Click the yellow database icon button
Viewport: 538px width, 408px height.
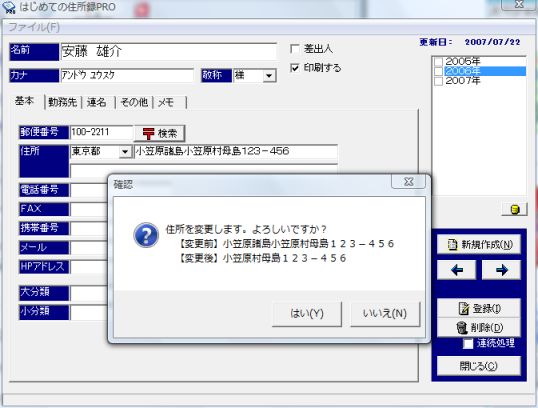515,209
